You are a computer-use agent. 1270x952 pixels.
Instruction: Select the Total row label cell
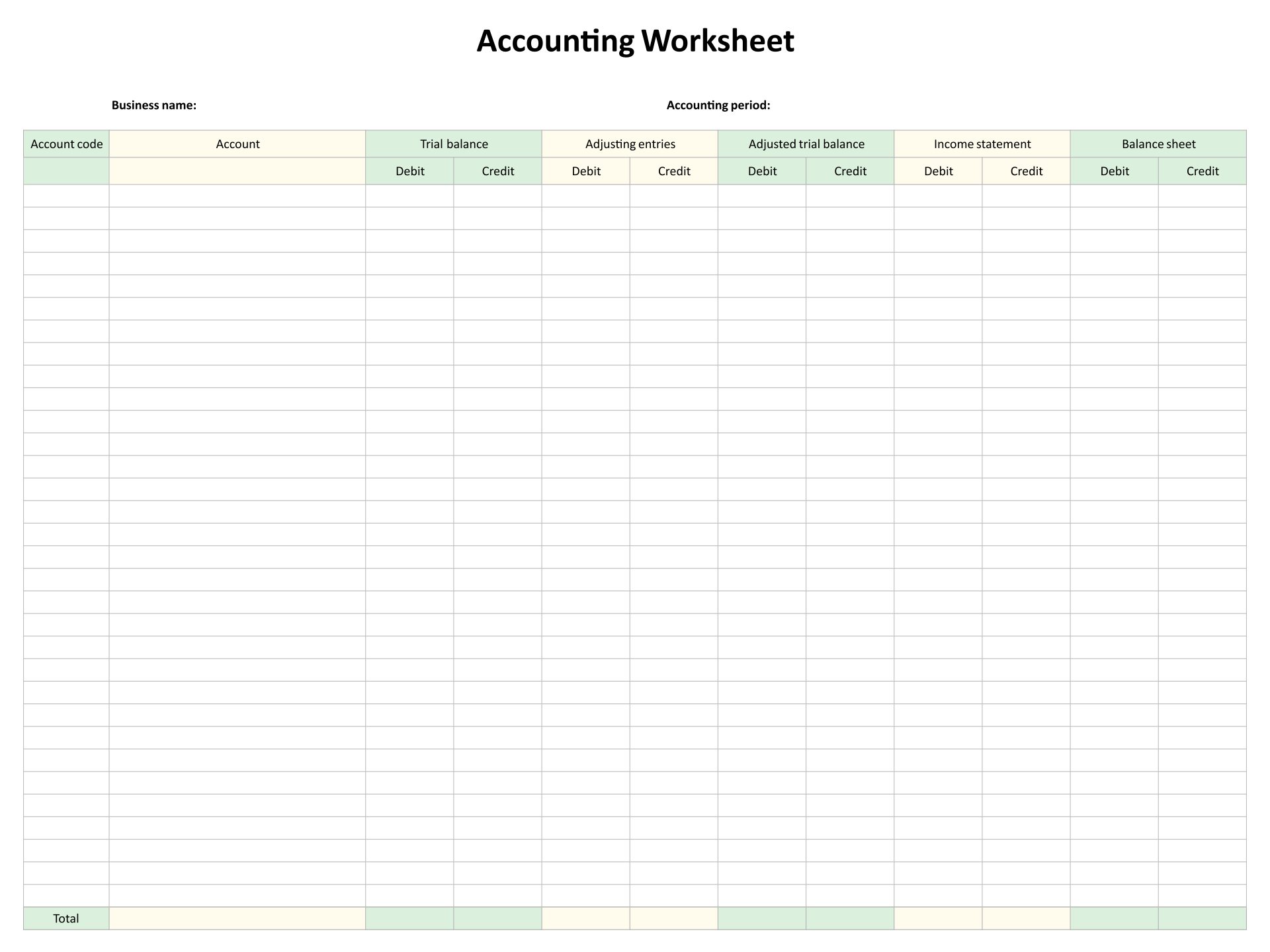(66, 918)
